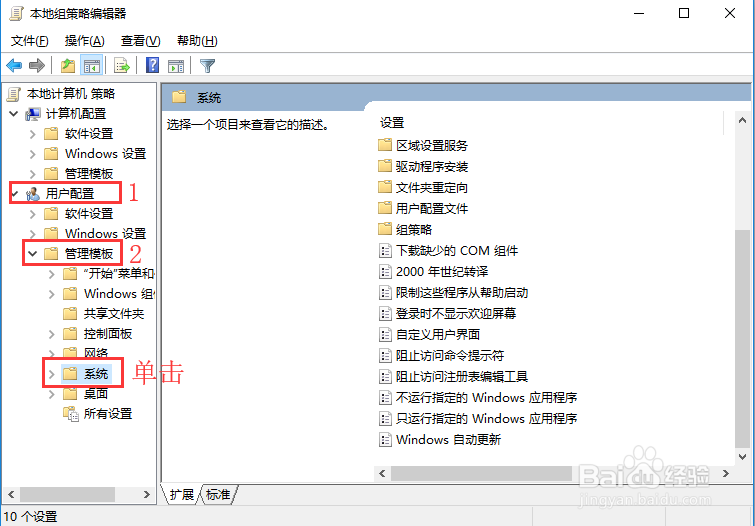Toggle the Show/Hide action pane icon
The height and width of the screenshot is (526, 755).
(176, 66)
